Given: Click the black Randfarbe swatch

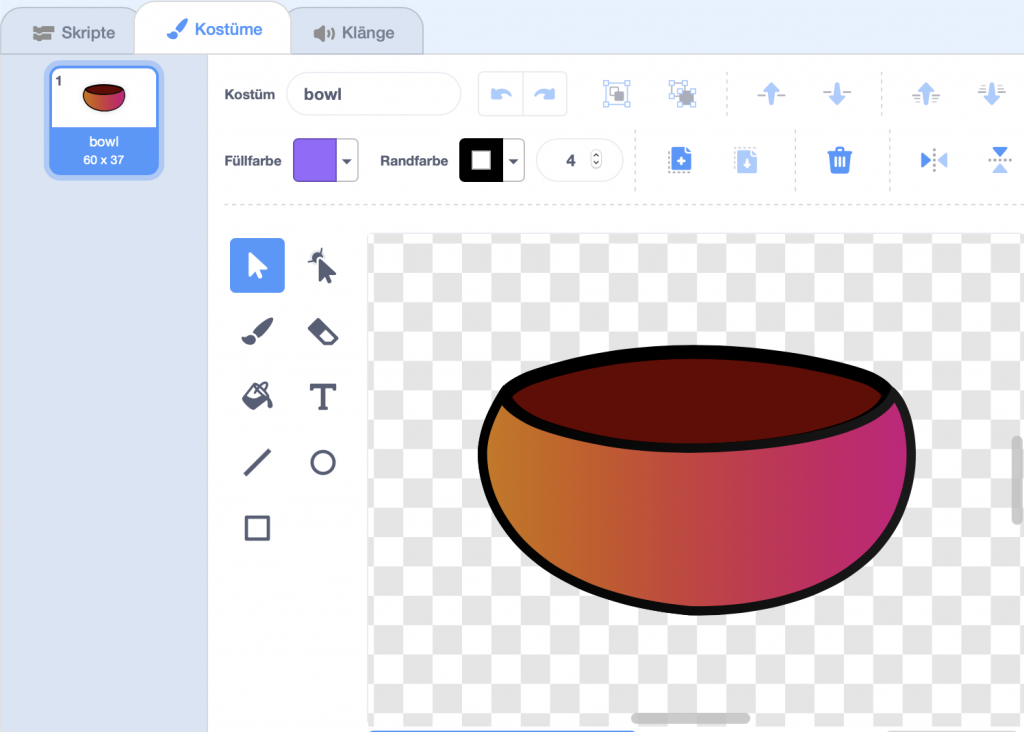Looking at the screenshot, I should coord(481,161).
